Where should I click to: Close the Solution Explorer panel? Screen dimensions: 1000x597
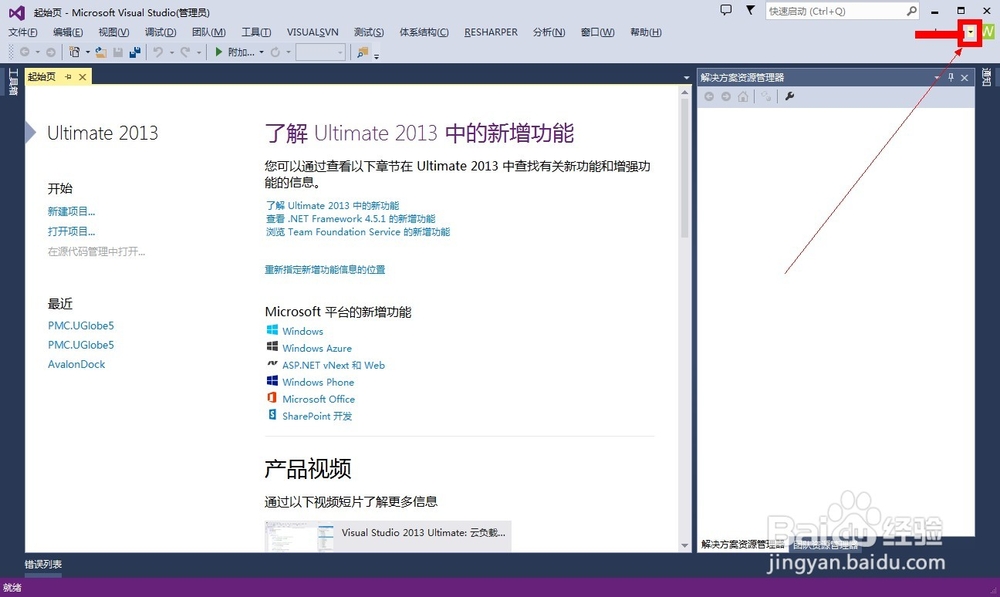[x=964, y=77]
